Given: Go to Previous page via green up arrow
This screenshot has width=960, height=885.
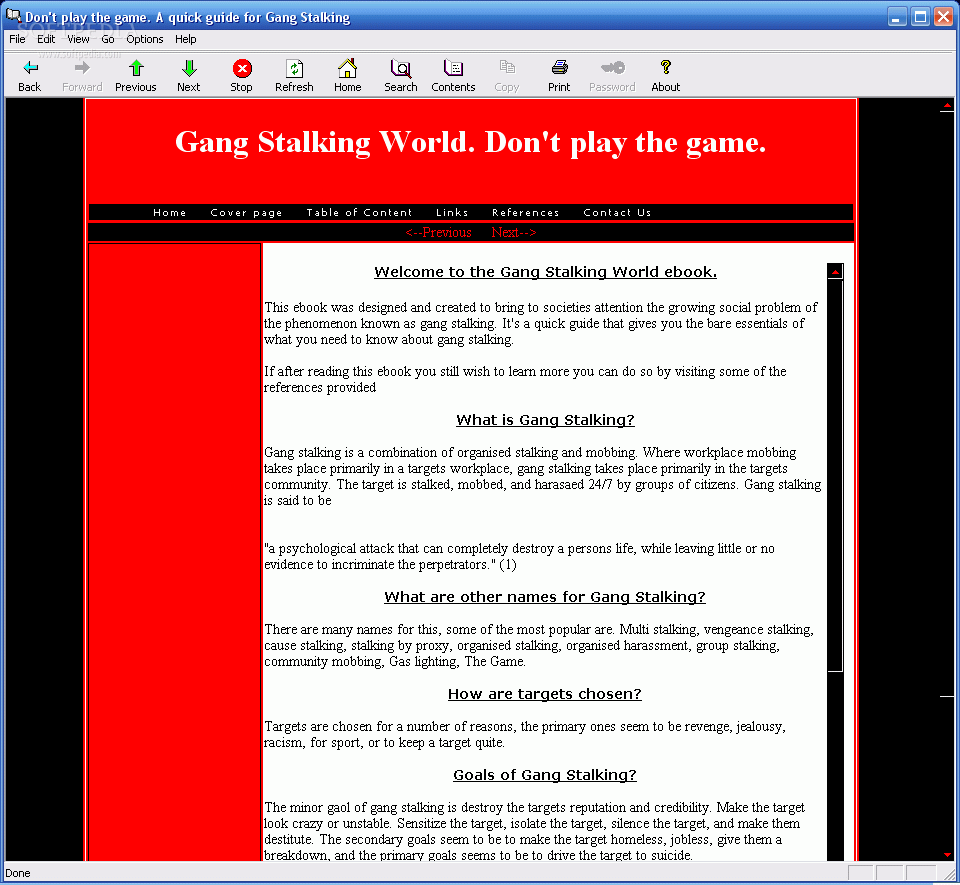Looking at the screenshot, I should click(x=136, y=68).
